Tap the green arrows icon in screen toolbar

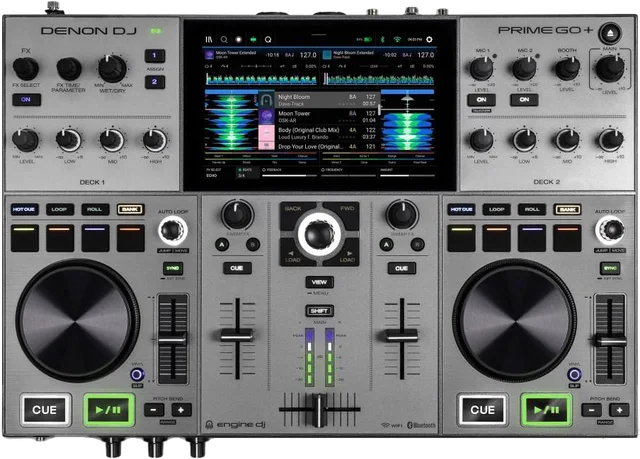coord(253,40)
